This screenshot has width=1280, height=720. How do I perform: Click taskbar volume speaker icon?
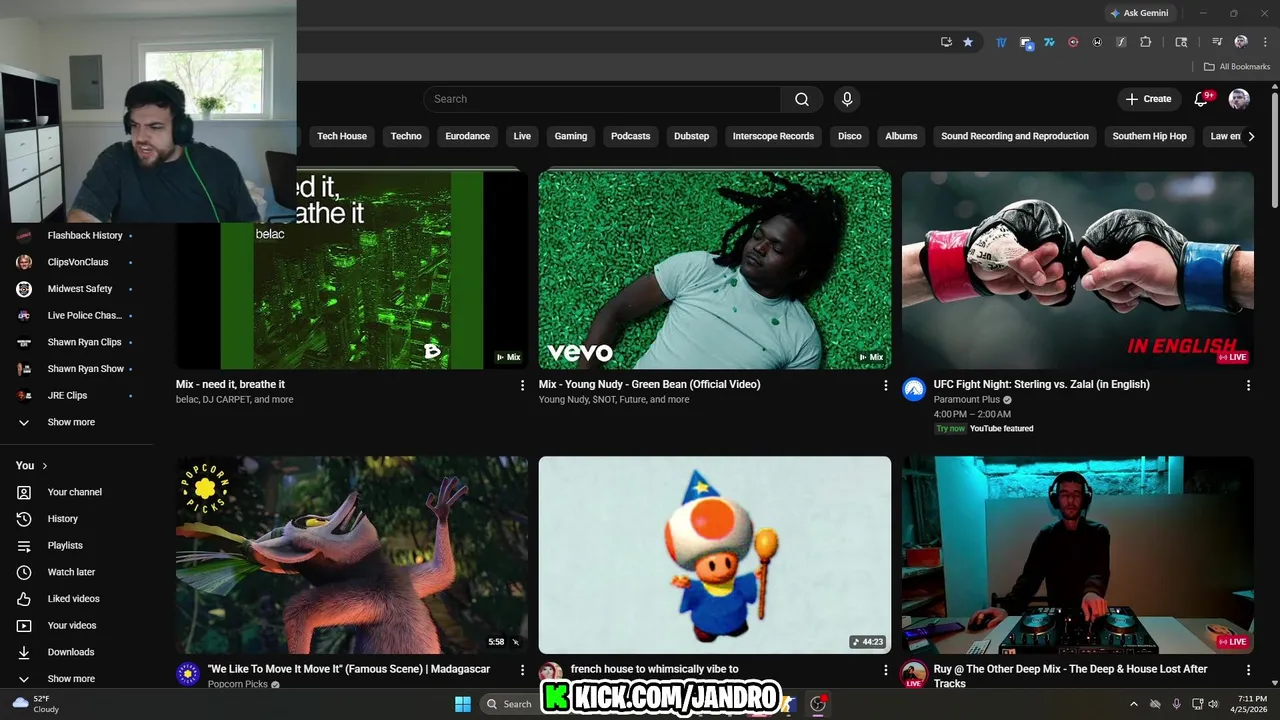(1214, 704)
